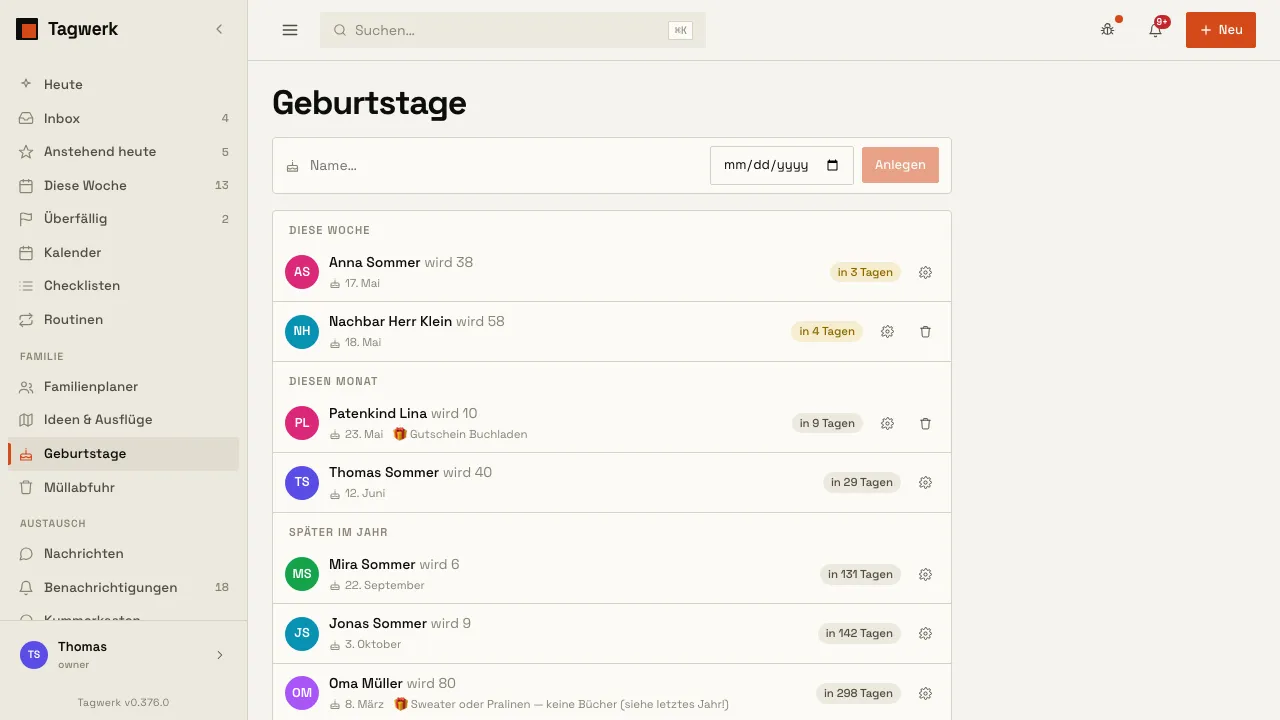
Task: Expand the Thomas owner user menu
Action: pos(124,655)
